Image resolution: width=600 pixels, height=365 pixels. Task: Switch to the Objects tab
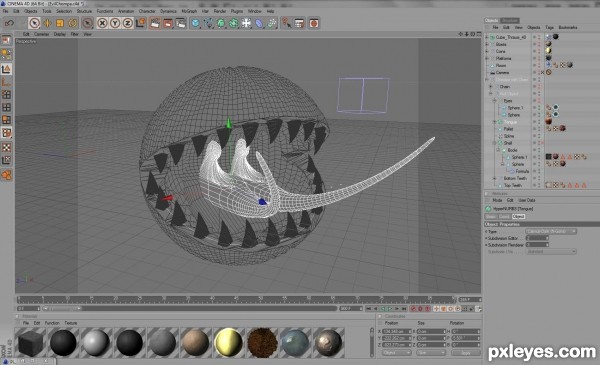pyautogui.click(x=491, y=20)
